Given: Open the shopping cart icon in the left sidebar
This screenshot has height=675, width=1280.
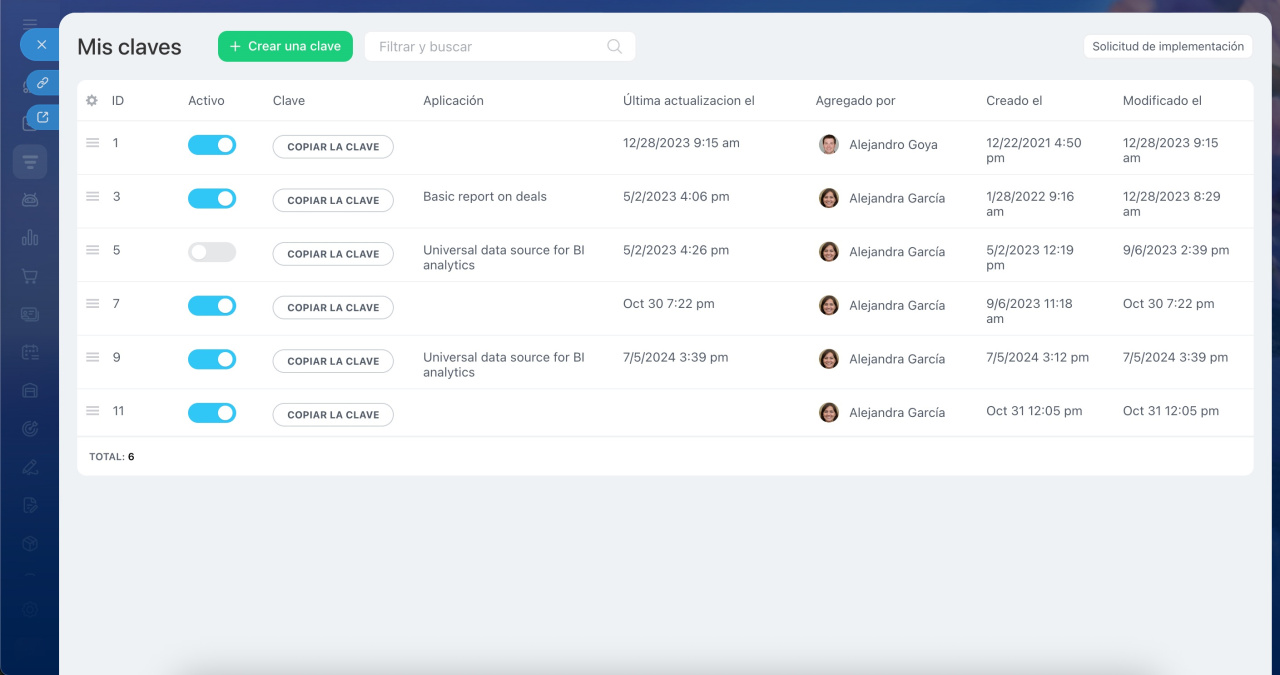Looking at the screenshot, I should pyautogui.click(x=30, y=276).
